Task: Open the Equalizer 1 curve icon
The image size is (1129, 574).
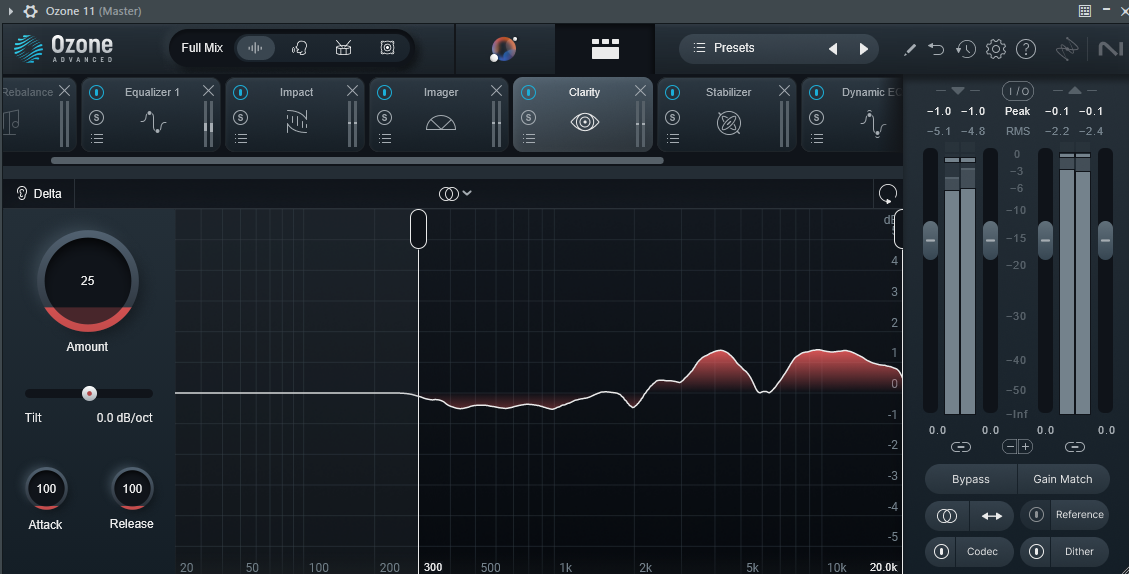Action: [153, 122]
